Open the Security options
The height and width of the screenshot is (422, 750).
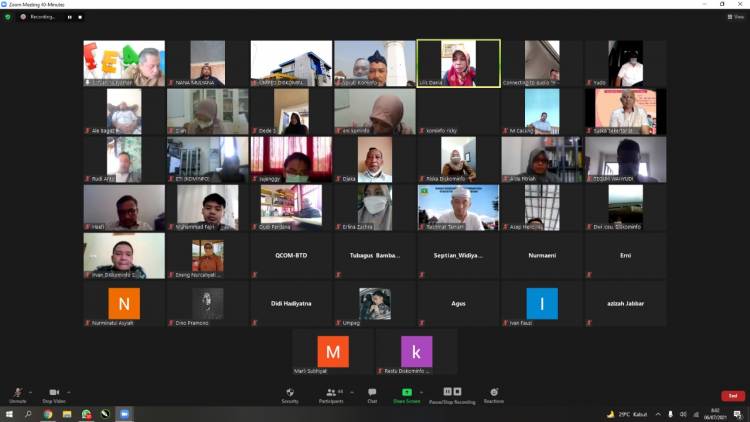[290, 393]
